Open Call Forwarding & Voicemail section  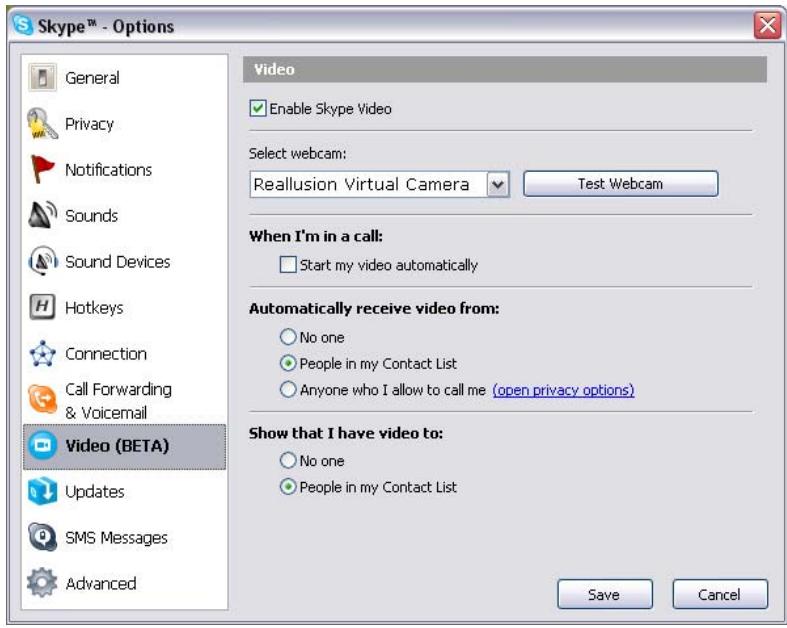(118, 401)
